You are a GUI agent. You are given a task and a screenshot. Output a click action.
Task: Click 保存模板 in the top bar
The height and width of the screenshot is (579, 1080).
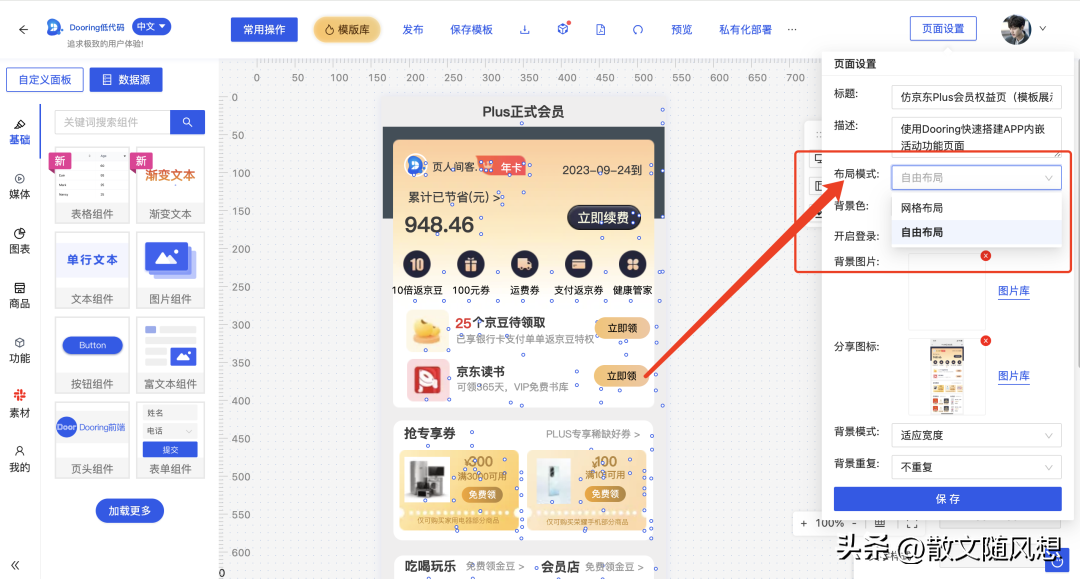471,30
